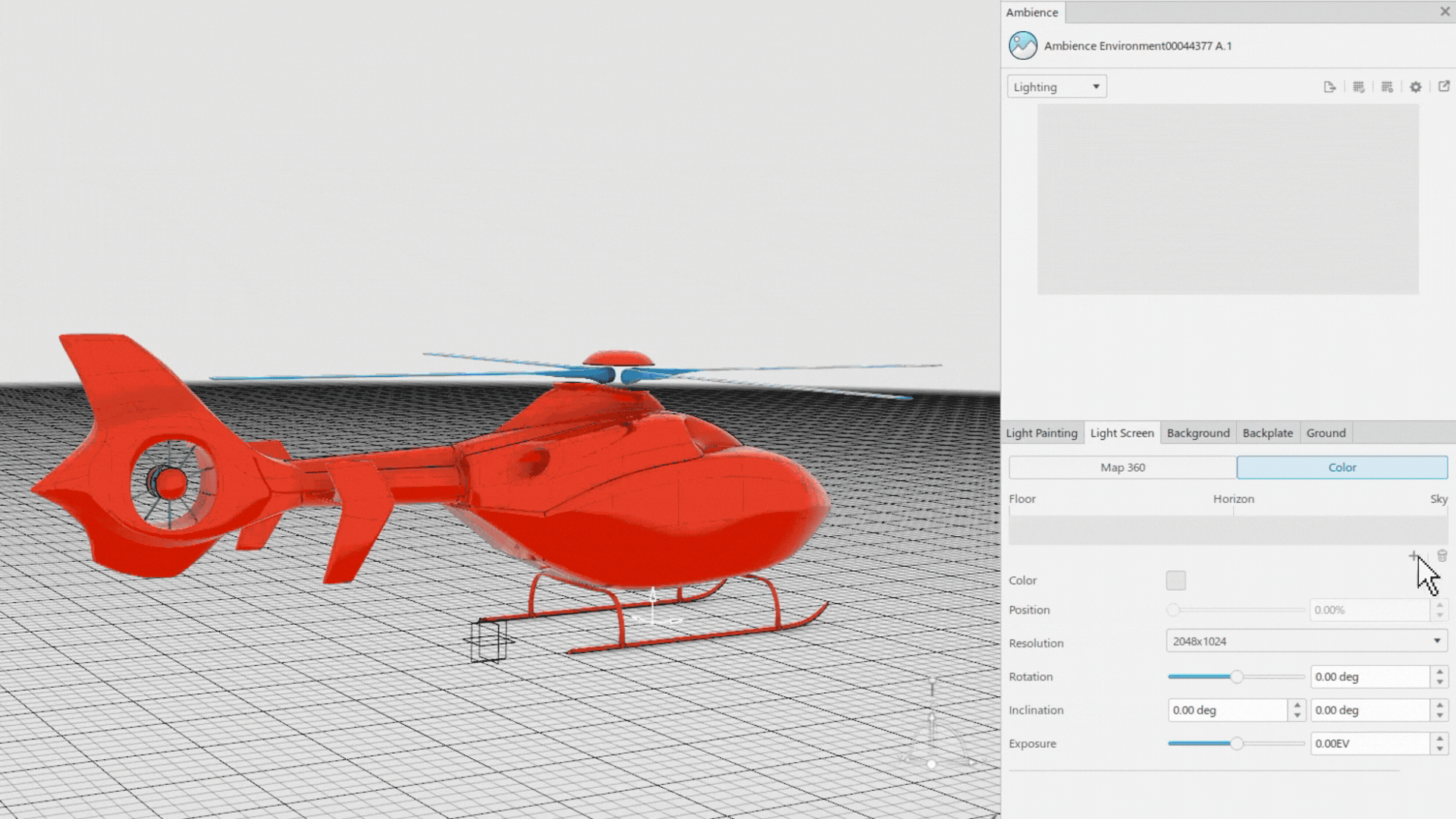Click the 'Ambience Environment00044377 A.1' title text
This screenshot has height=819, width=1456.
1137,45
